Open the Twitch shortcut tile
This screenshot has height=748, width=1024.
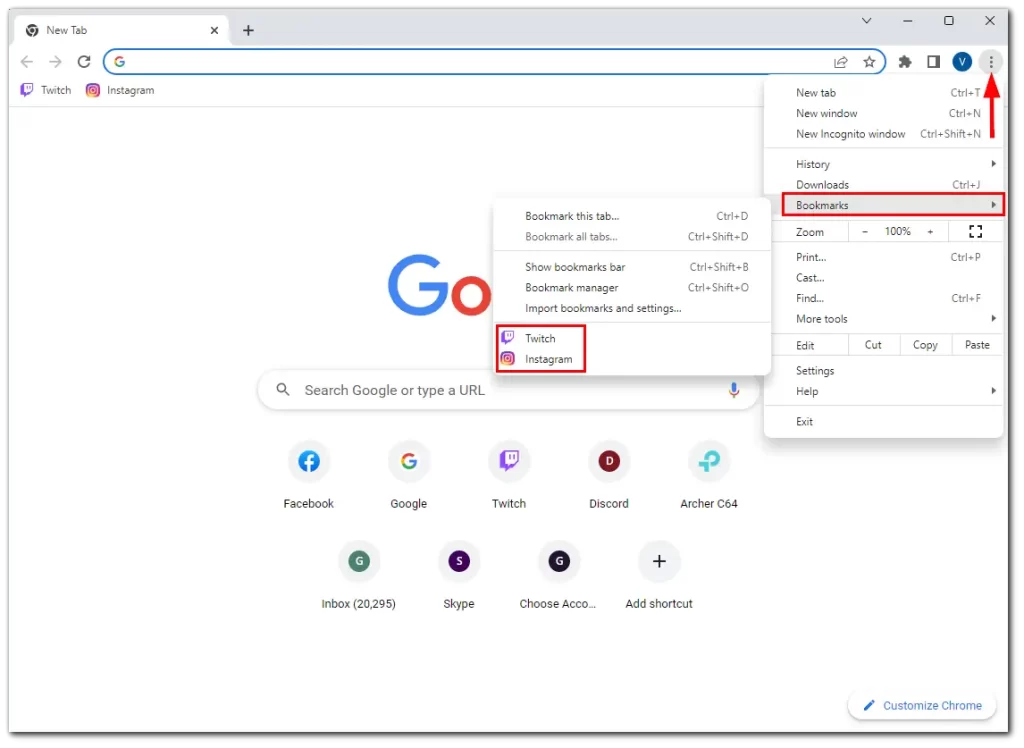(509, 475)
